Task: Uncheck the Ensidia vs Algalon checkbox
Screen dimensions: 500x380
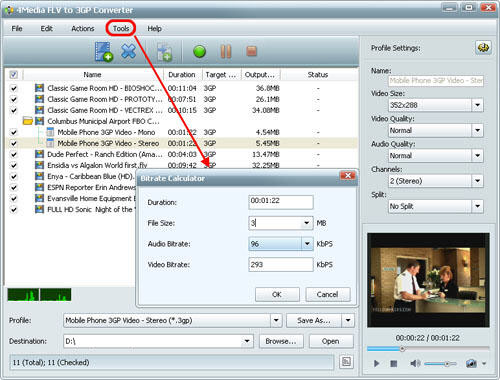Action: point(14,165)
